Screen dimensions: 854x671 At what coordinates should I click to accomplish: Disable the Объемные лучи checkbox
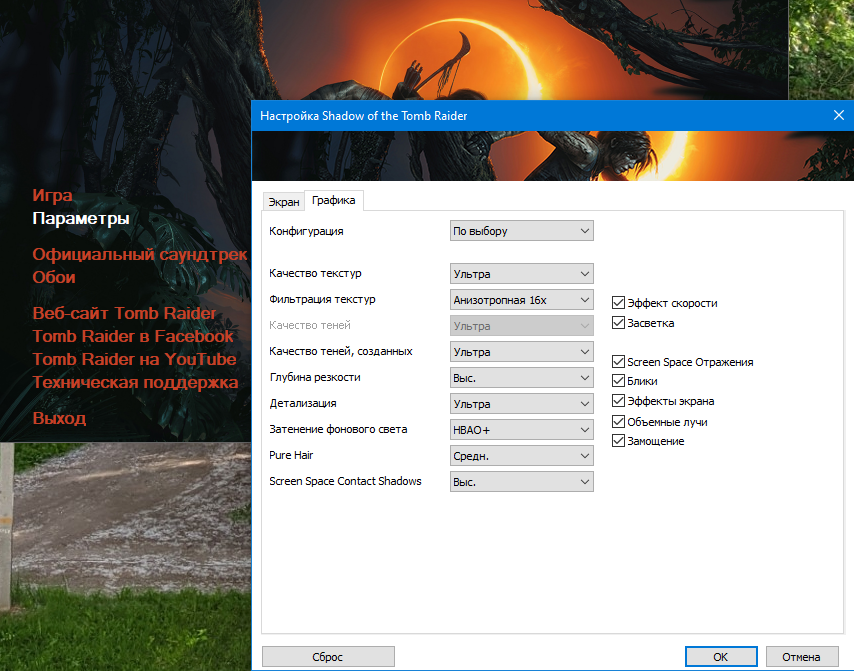[618, 422]
